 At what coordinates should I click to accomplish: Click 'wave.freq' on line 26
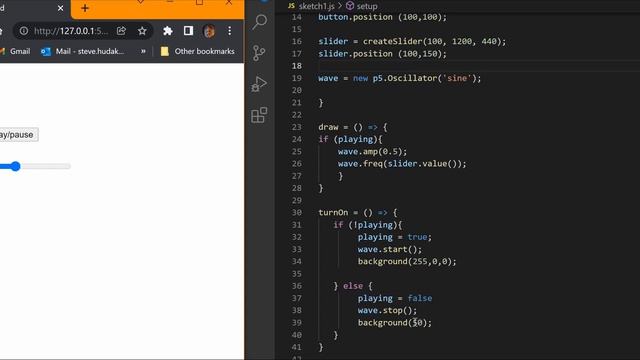pyautogui.click(x=360, y=164)
